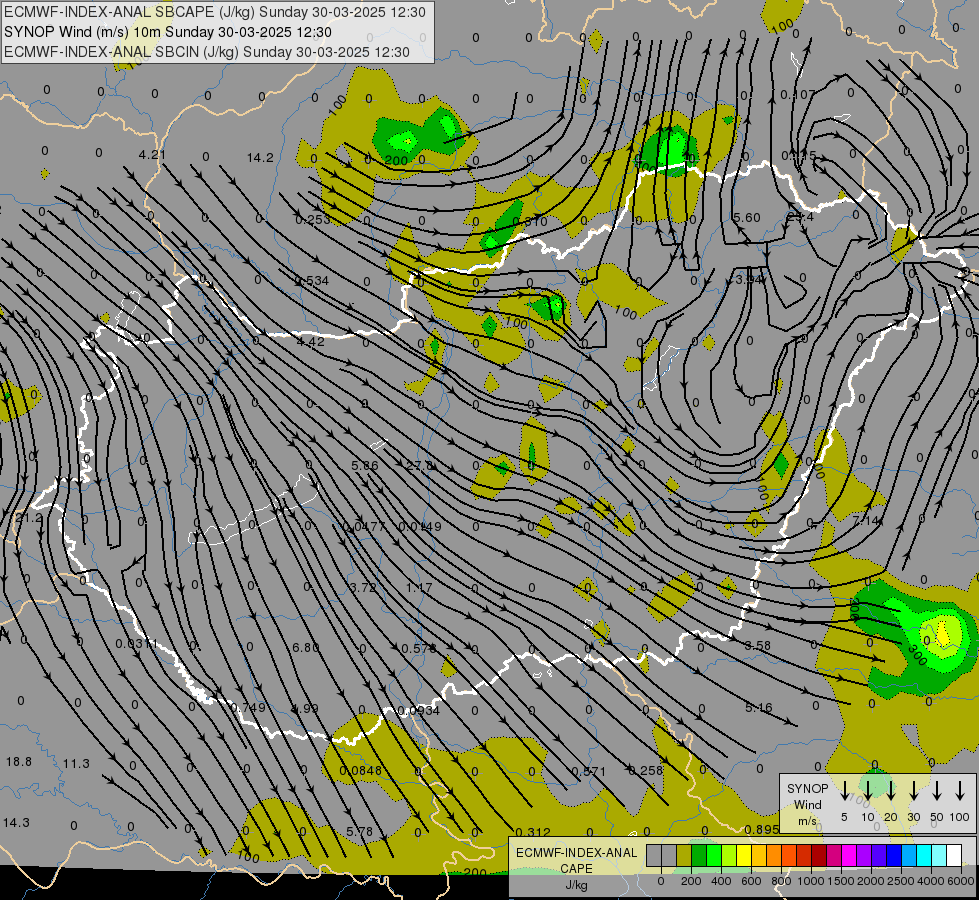The image size is (979, 900).
Task: Click the 1000 tick label on CAPE colorbar
Action: point(811,881)
